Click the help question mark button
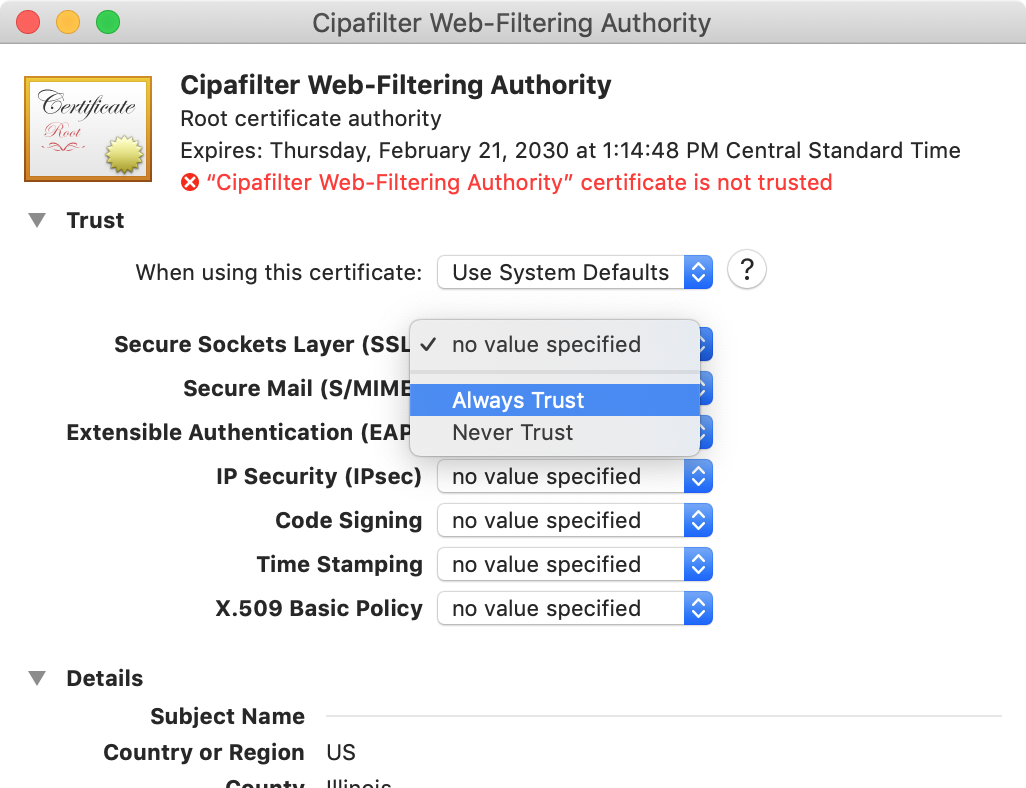The image size is (1026, 788). (746, 270)
